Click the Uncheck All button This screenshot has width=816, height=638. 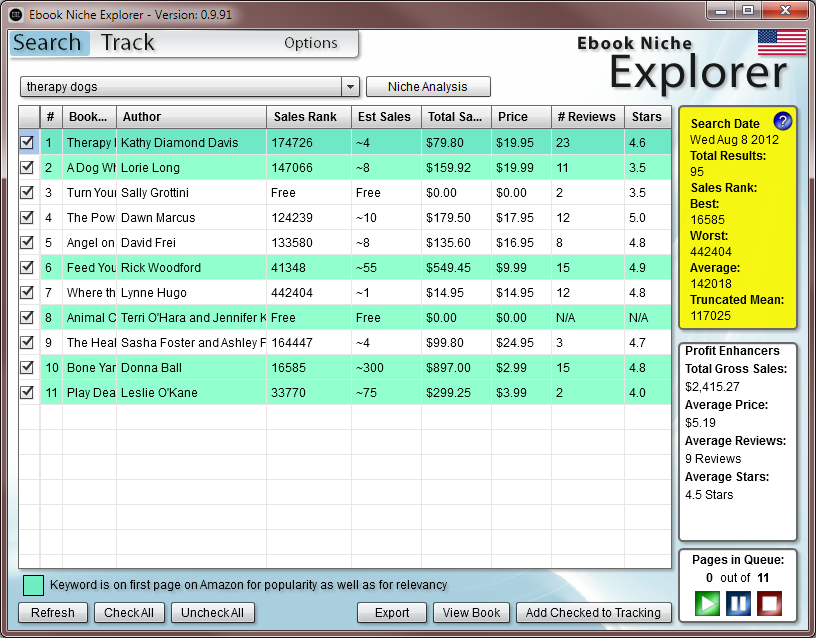point(212,613)
